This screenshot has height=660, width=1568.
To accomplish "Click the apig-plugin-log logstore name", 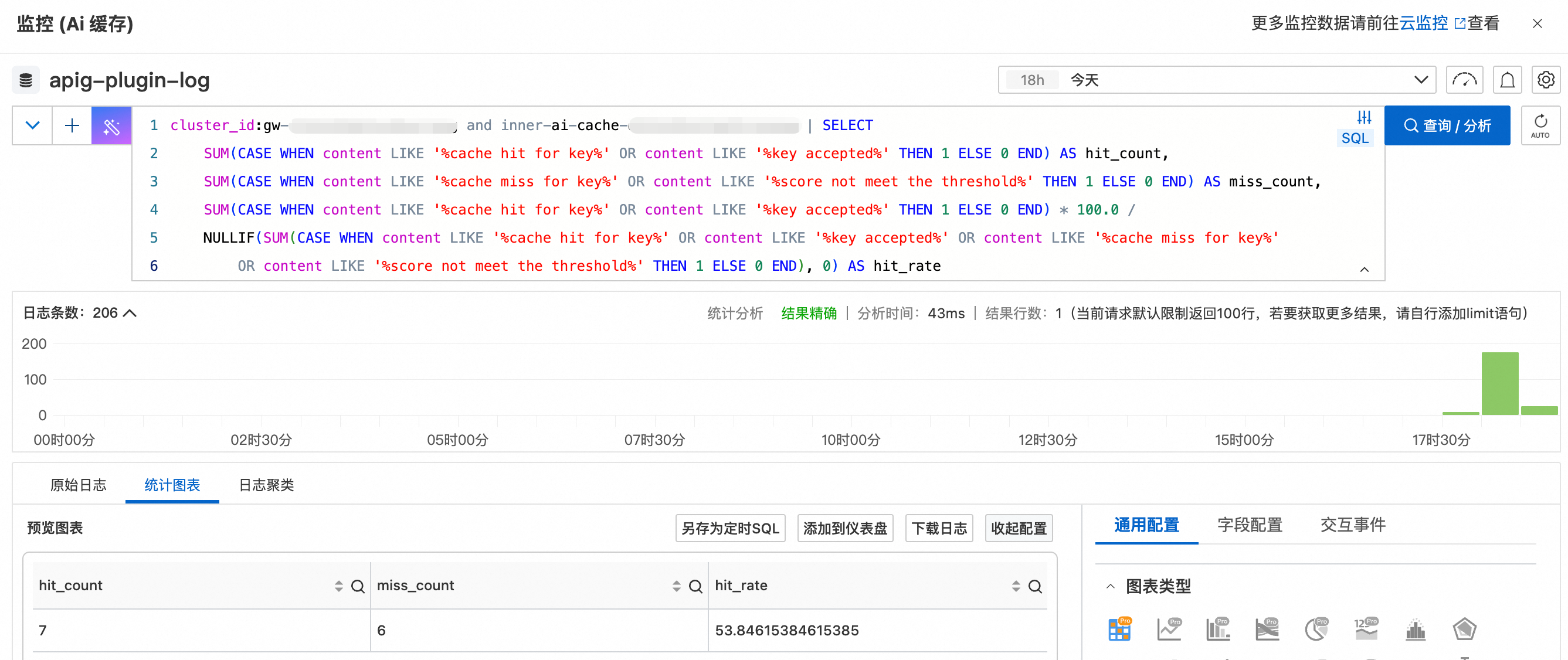I will click(x=129, y=80).
